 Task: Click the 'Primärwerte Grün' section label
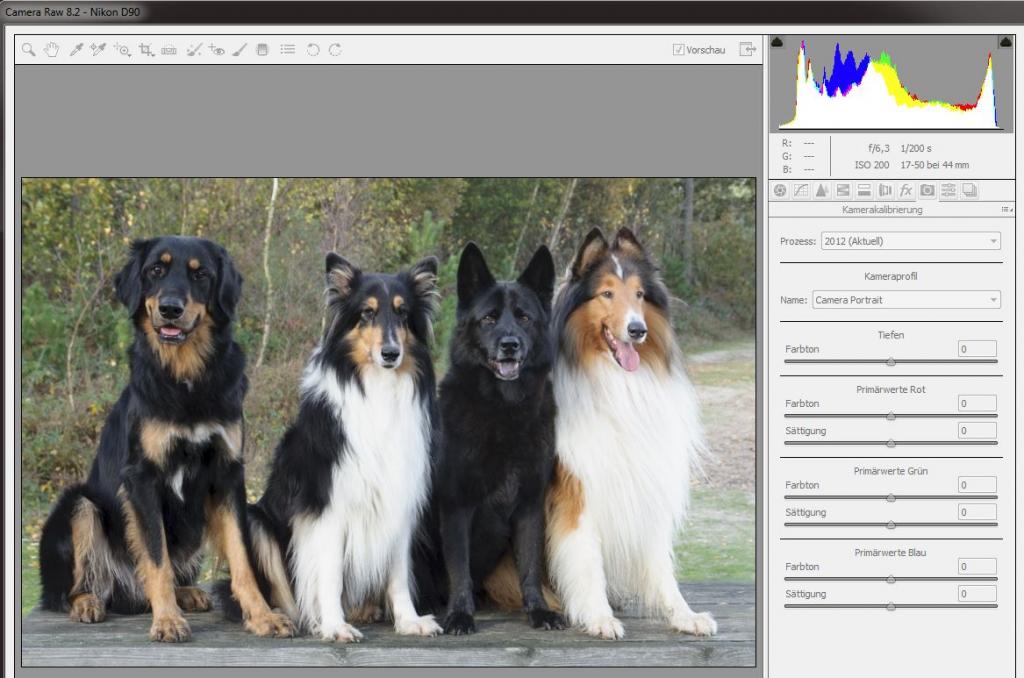(891, 471)
